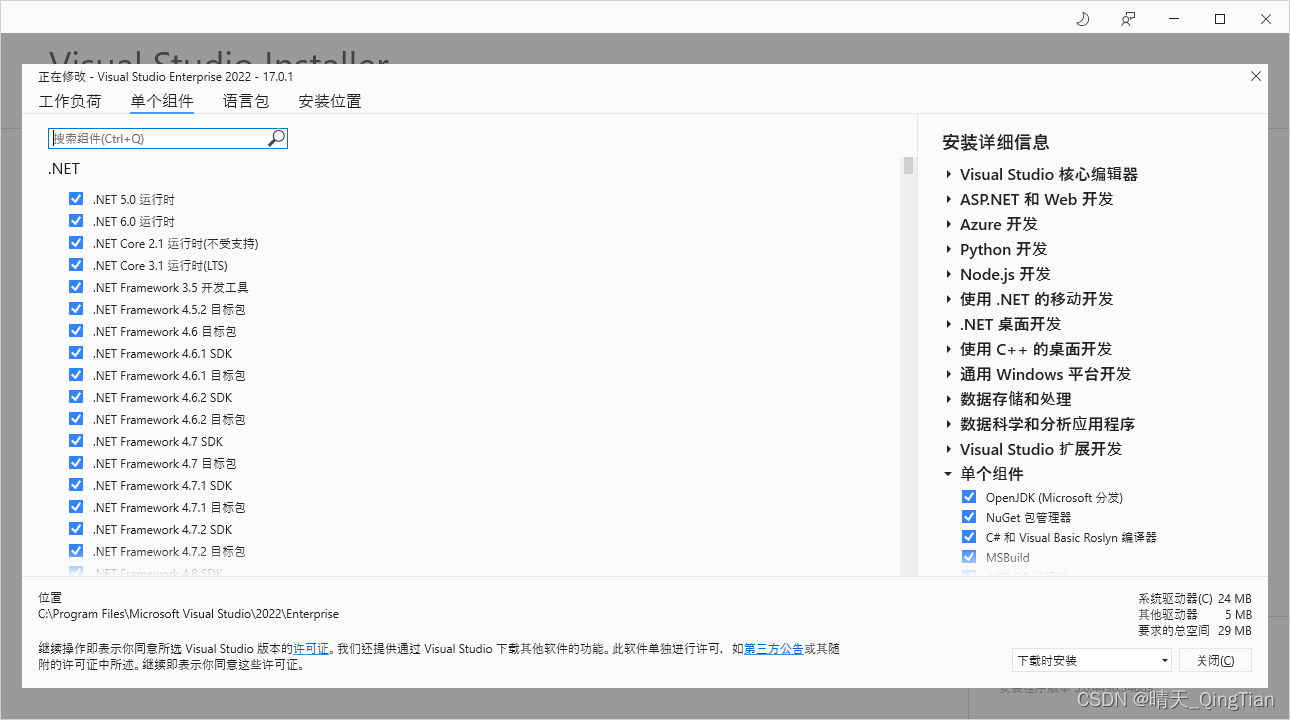
Task: Click the 许可证 link
Action: (x=311, y=648)
